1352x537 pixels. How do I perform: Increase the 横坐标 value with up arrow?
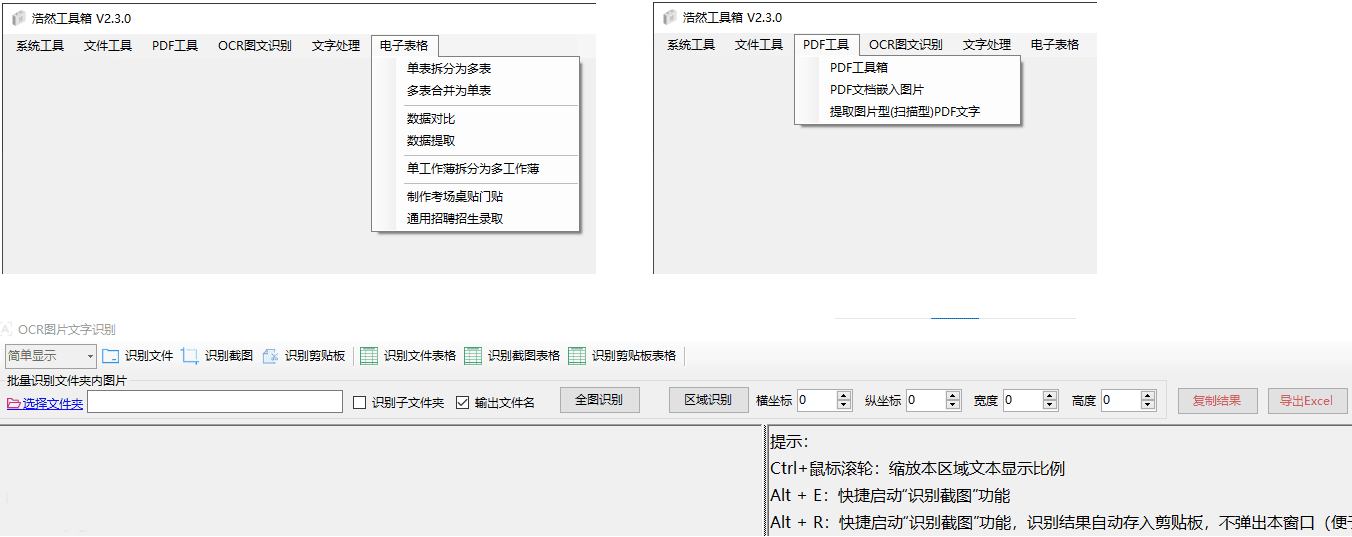(x=843, y=396)
